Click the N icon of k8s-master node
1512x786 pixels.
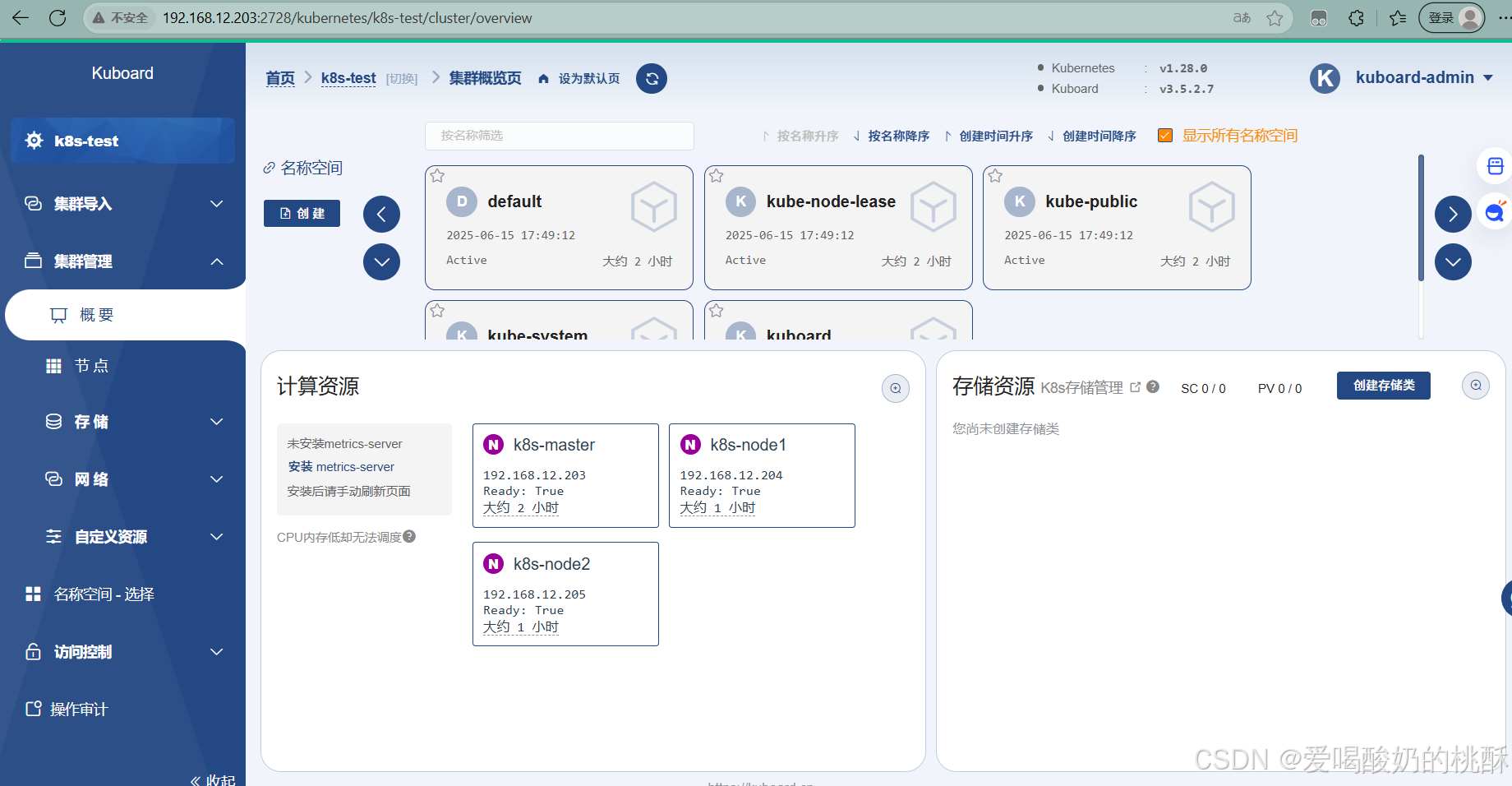(x=494, y=445)
